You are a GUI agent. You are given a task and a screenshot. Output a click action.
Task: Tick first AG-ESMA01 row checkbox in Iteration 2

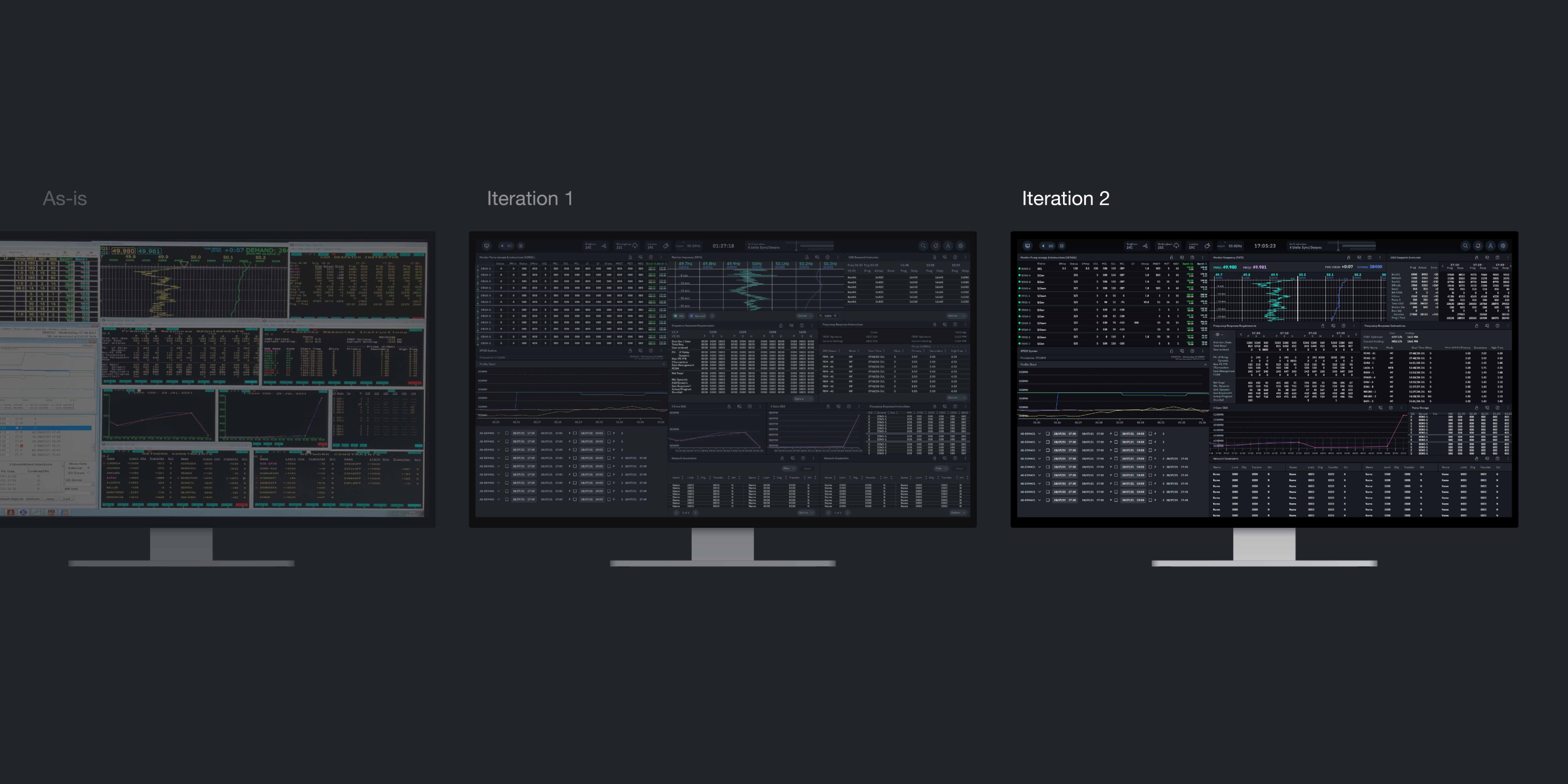point(1047,434)
